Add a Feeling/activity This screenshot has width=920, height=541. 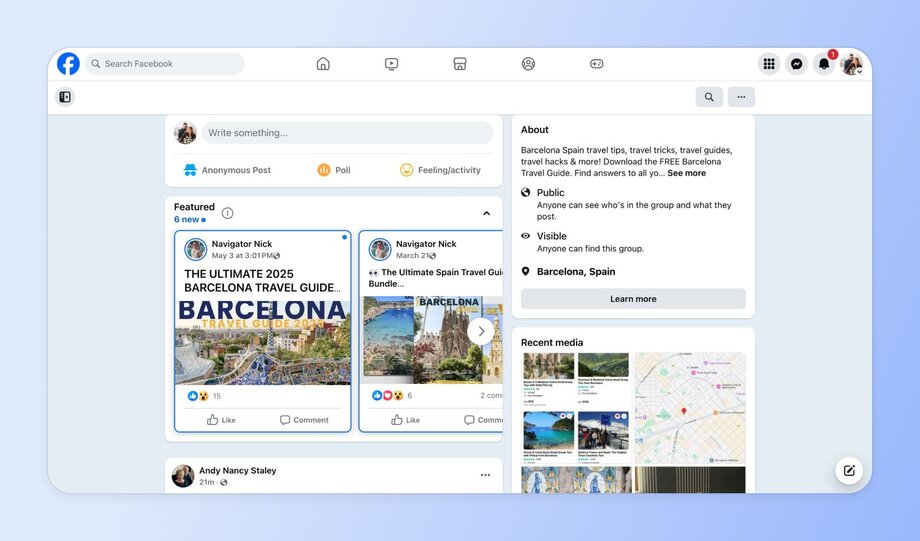(440, 170)
